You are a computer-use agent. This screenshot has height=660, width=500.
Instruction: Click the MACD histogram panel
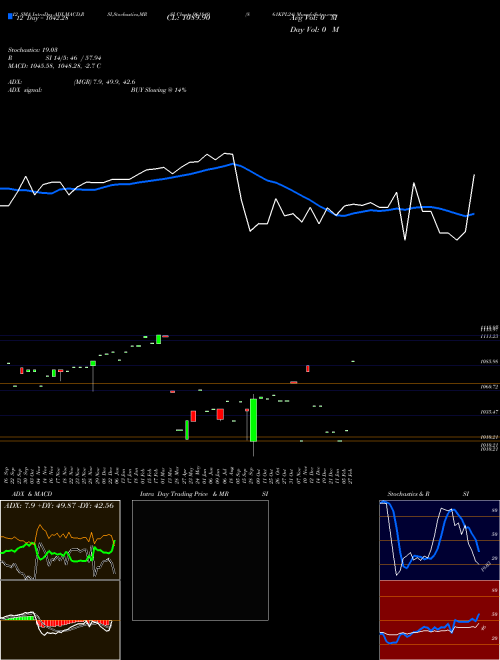[x=60, y=620]
